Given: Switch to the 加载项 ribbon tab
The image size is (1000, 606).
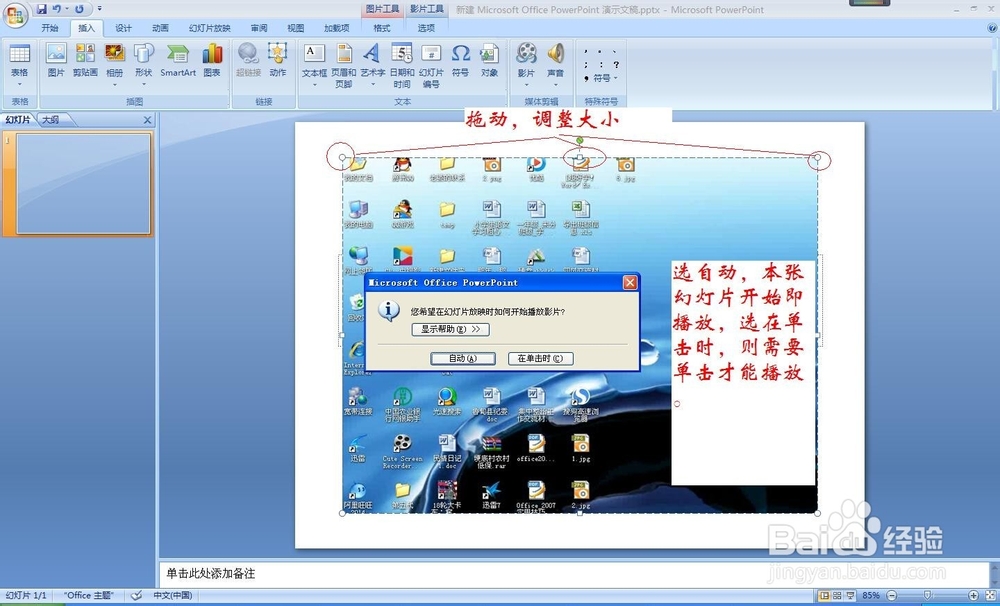Looking at the screenshot, I should point(337,28).
